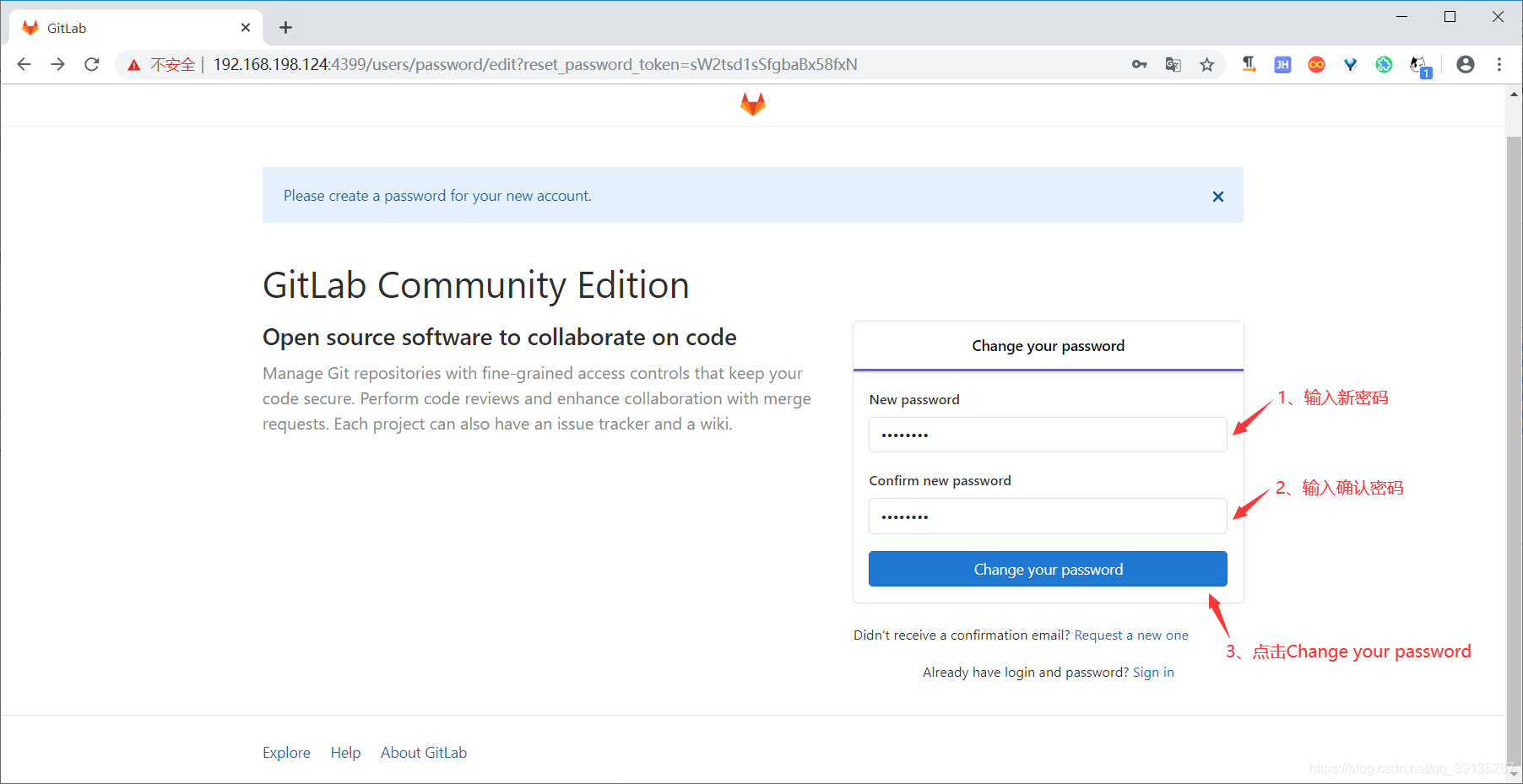The height and width of the screenshot is (784, 1523).
Task: Open the translate page icon
Action: 1173,64
